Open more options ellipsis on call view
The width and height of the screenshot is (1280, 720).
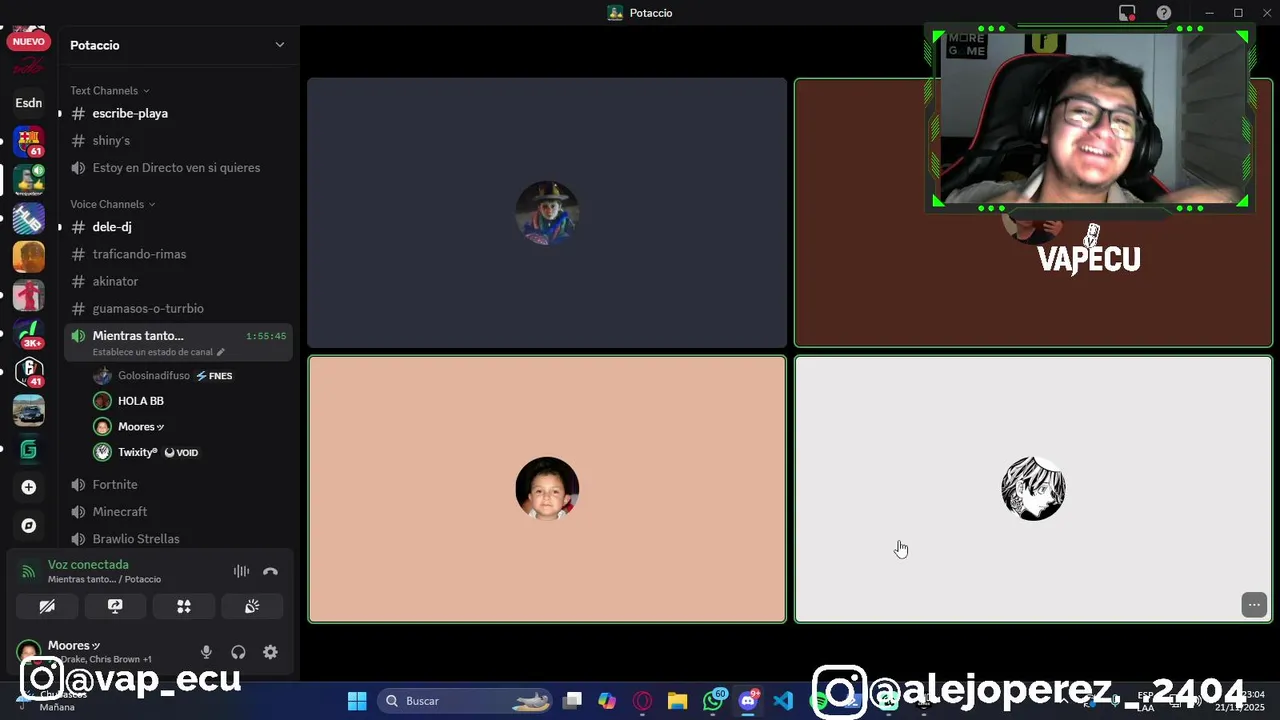tap(1254, 605)
